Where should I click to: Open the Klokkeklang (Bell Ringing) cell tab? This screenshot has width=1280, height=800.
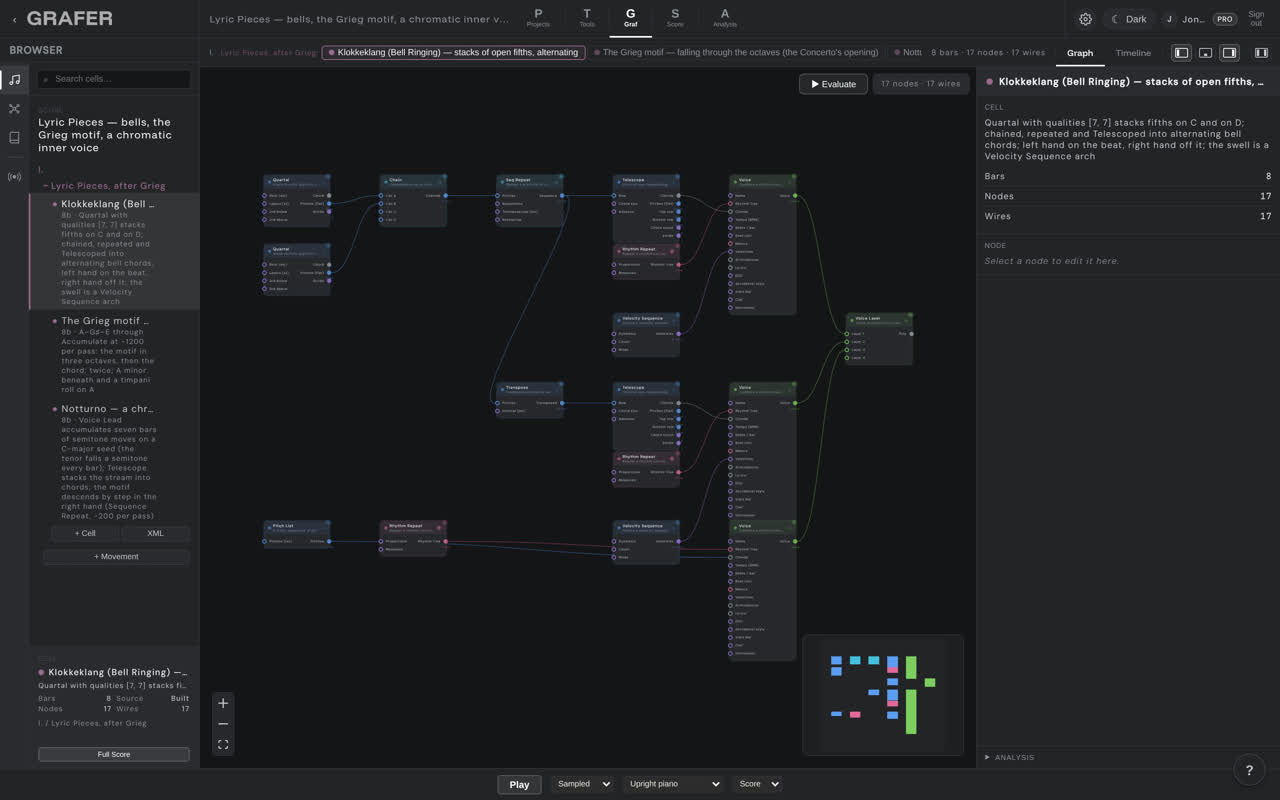[453, 52]
